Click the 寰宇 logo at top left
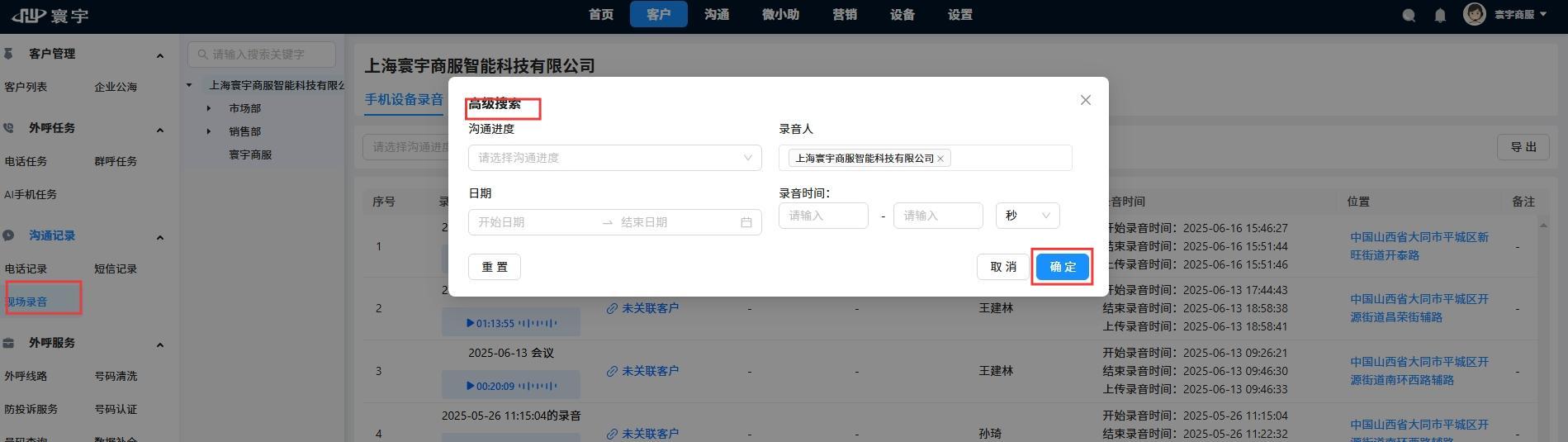Viewport: 1568px width, 442px height. (x=50, y=15)
